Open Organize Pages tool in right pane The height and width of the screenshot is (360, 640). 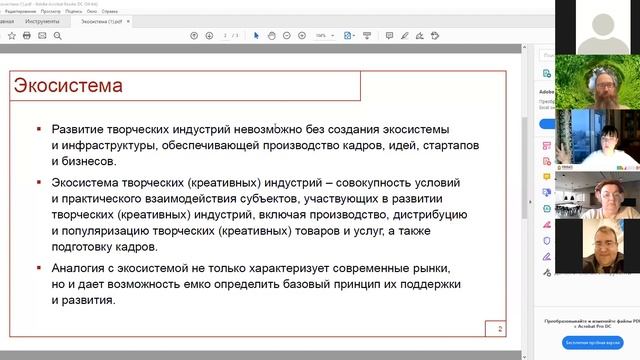[x=547, y=146]
